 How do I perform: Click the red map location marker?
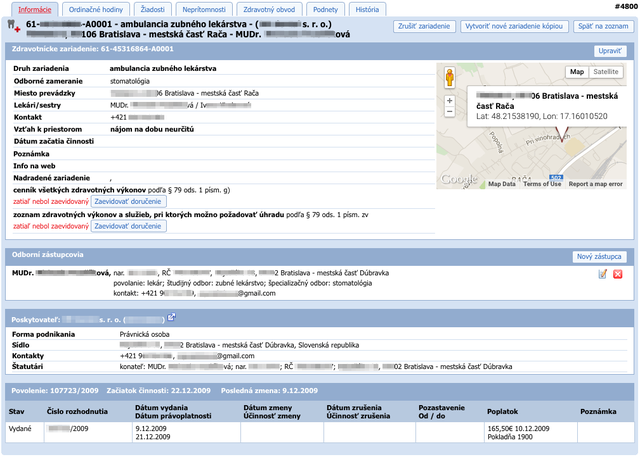[562, 134]
